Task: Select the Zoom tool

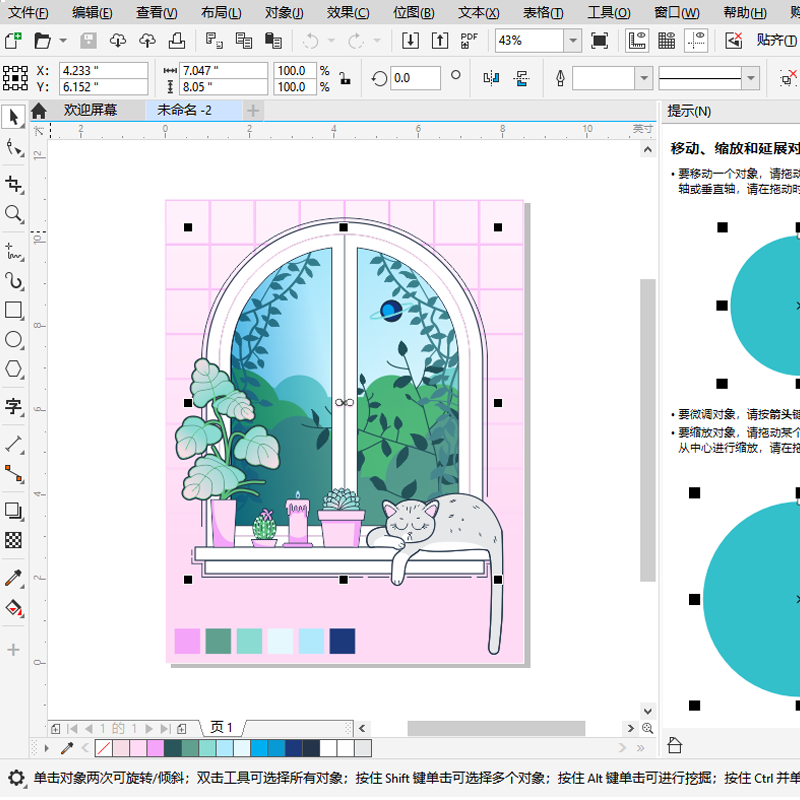Action: tap(14, 214)
